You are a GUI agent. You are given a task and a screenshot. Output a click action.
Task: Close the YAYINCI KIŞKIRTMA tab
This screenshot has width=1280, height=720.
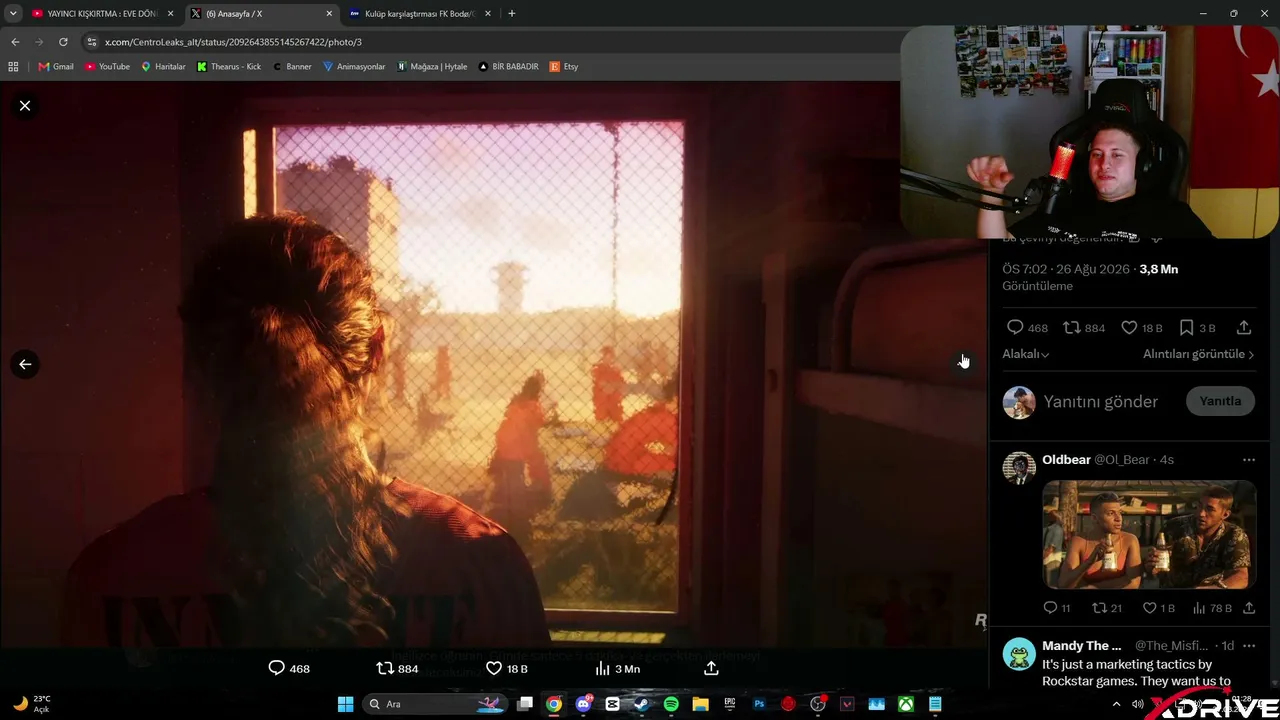(x=170, y=14)
